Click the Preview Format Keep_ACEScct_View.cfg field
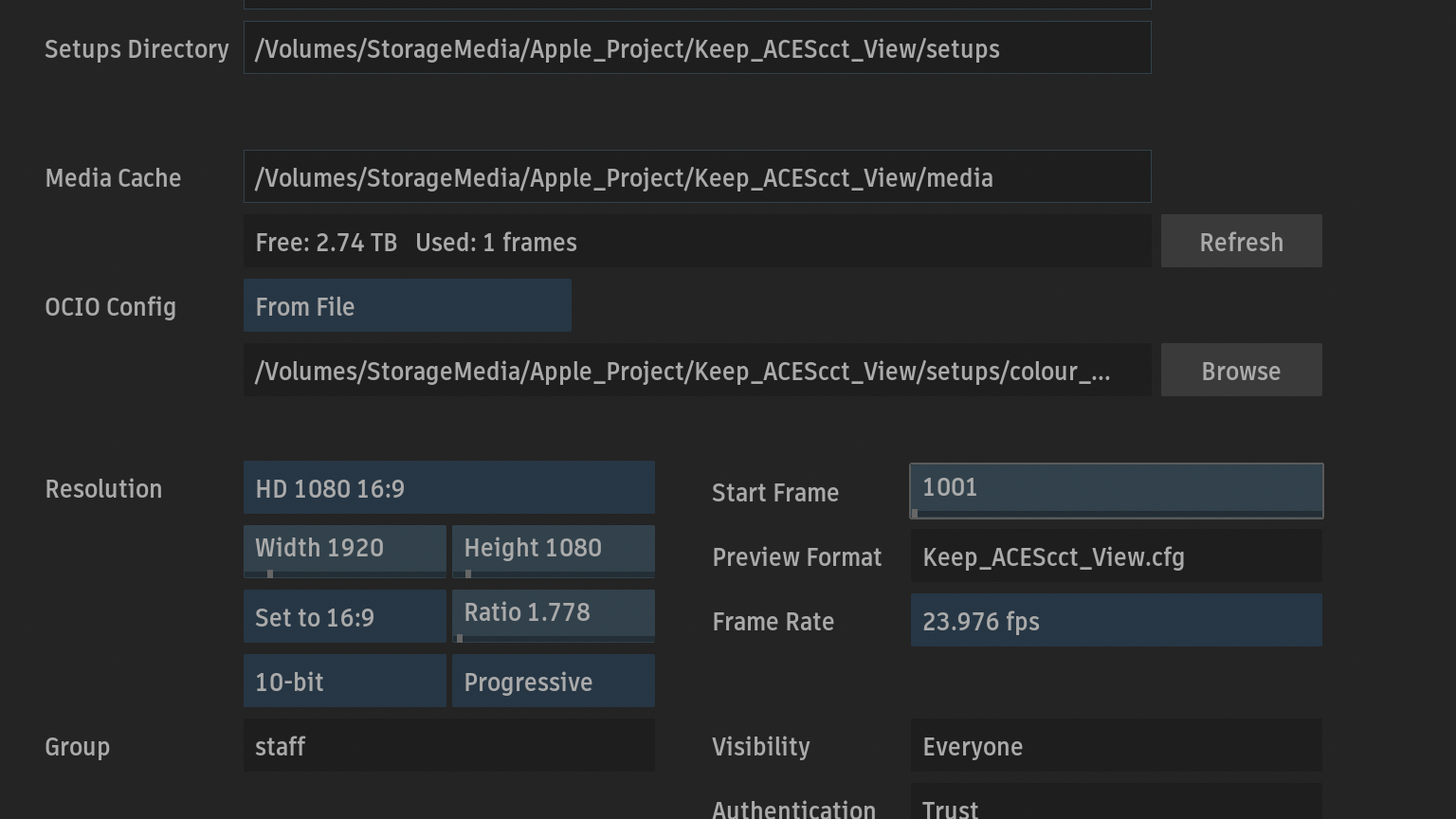Viewport: 1456px width, 819px height. point(1116,556)
